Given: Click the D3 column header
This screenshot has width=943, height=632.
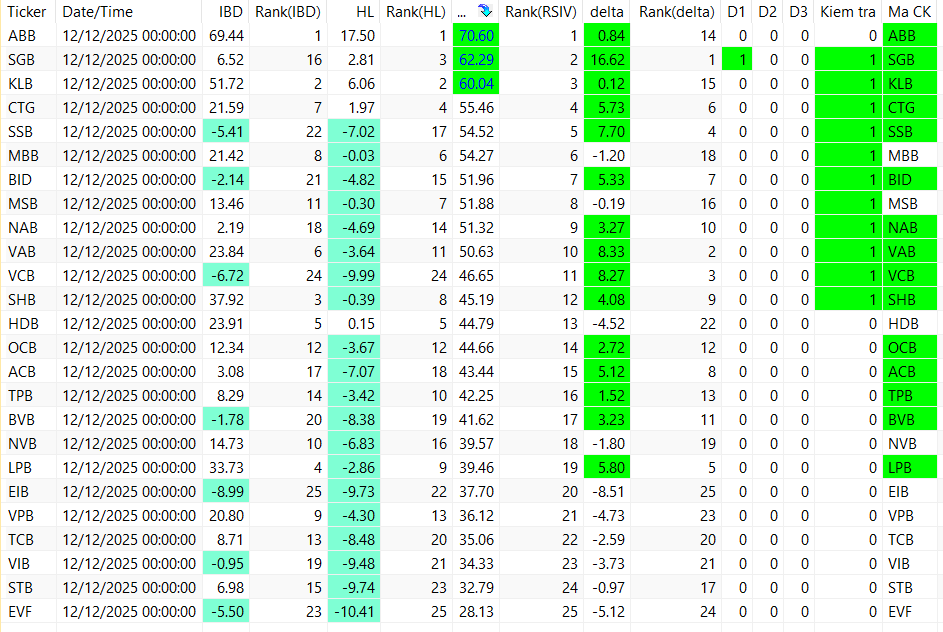Looking at the screenshot, I should click(x=799, y=11).
